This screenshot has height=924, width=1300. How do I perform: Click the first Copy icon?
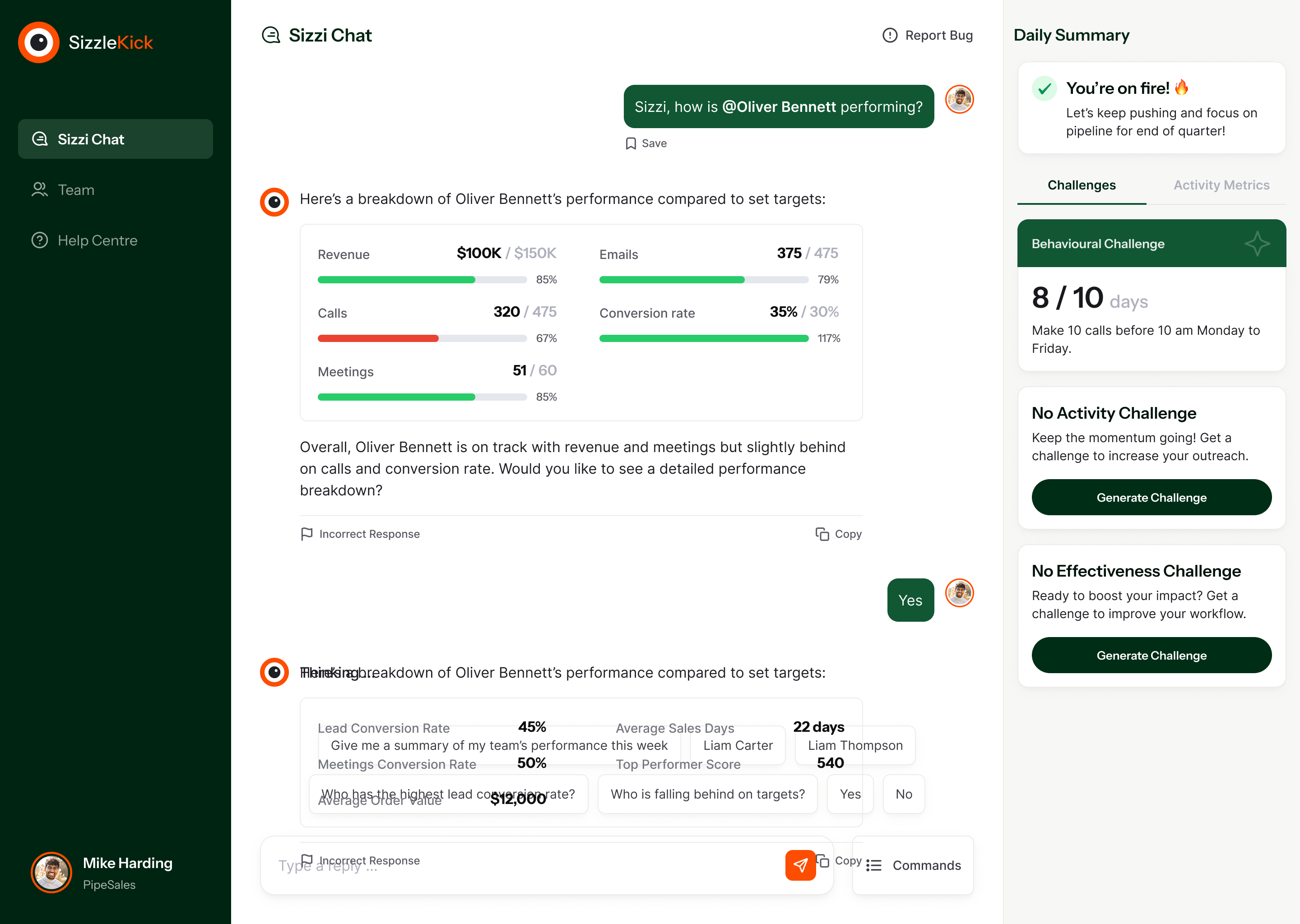822,534
